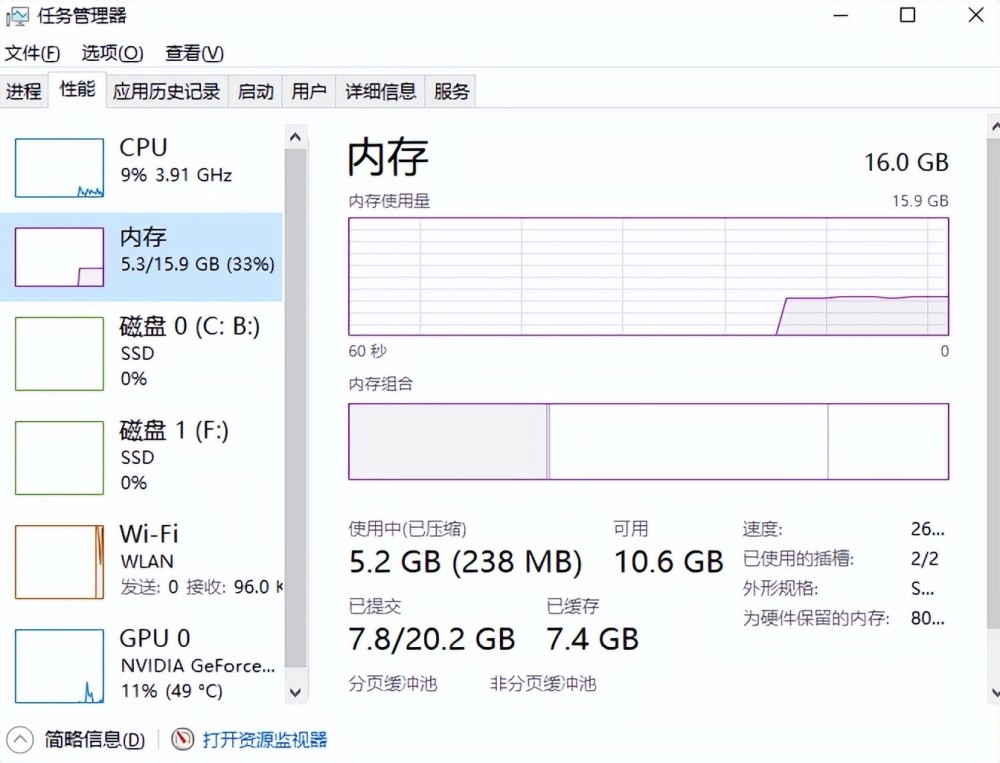The width and height of the screenshot is (1000, 763).
Task: Open 磁盘 0 (C: B:) graph thumbnail
Action: click(59, 354)
